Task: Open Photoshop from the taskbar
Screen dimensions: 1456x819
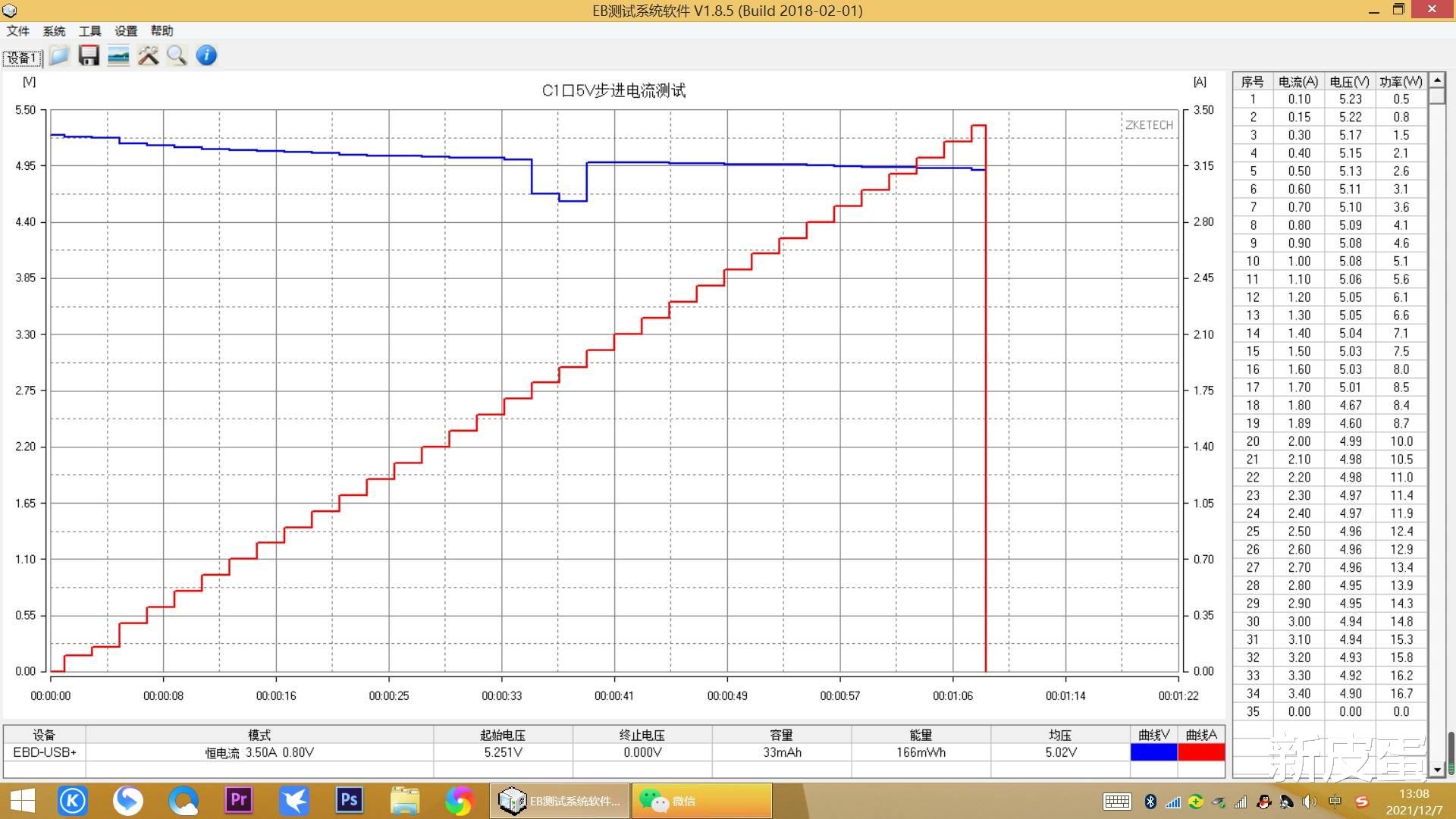Action: (x=349, y=800)
